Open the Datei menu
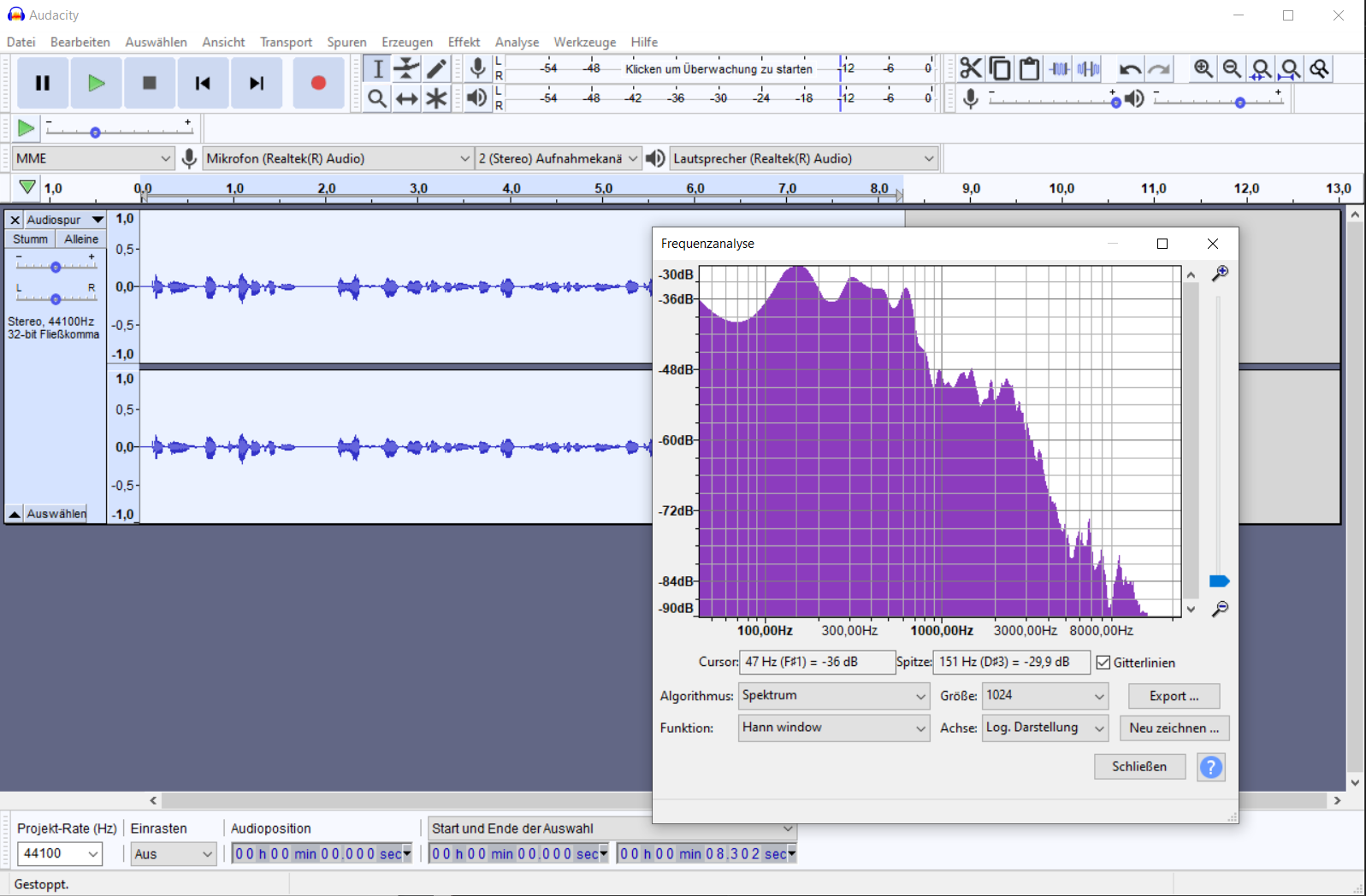Screen dimensions: 1366x896 pyautogui.click(x=21, y=42)
